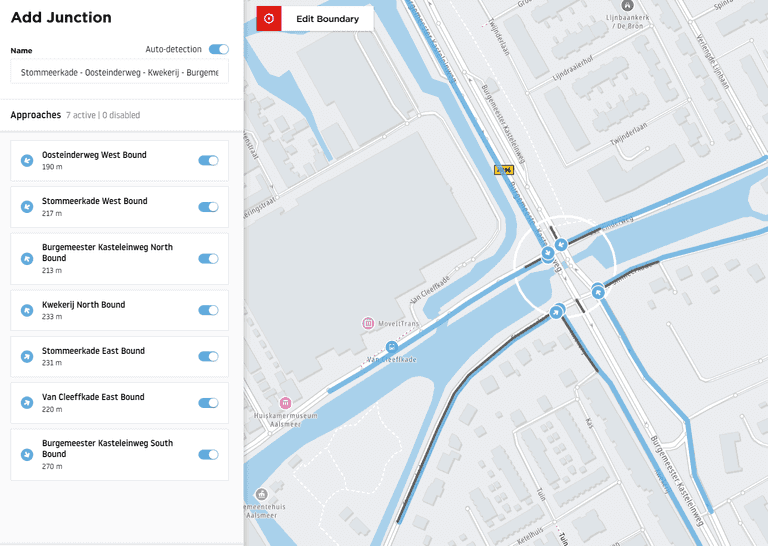Click the Stommeerkade West Bound arrow icon

coord(27,207)
